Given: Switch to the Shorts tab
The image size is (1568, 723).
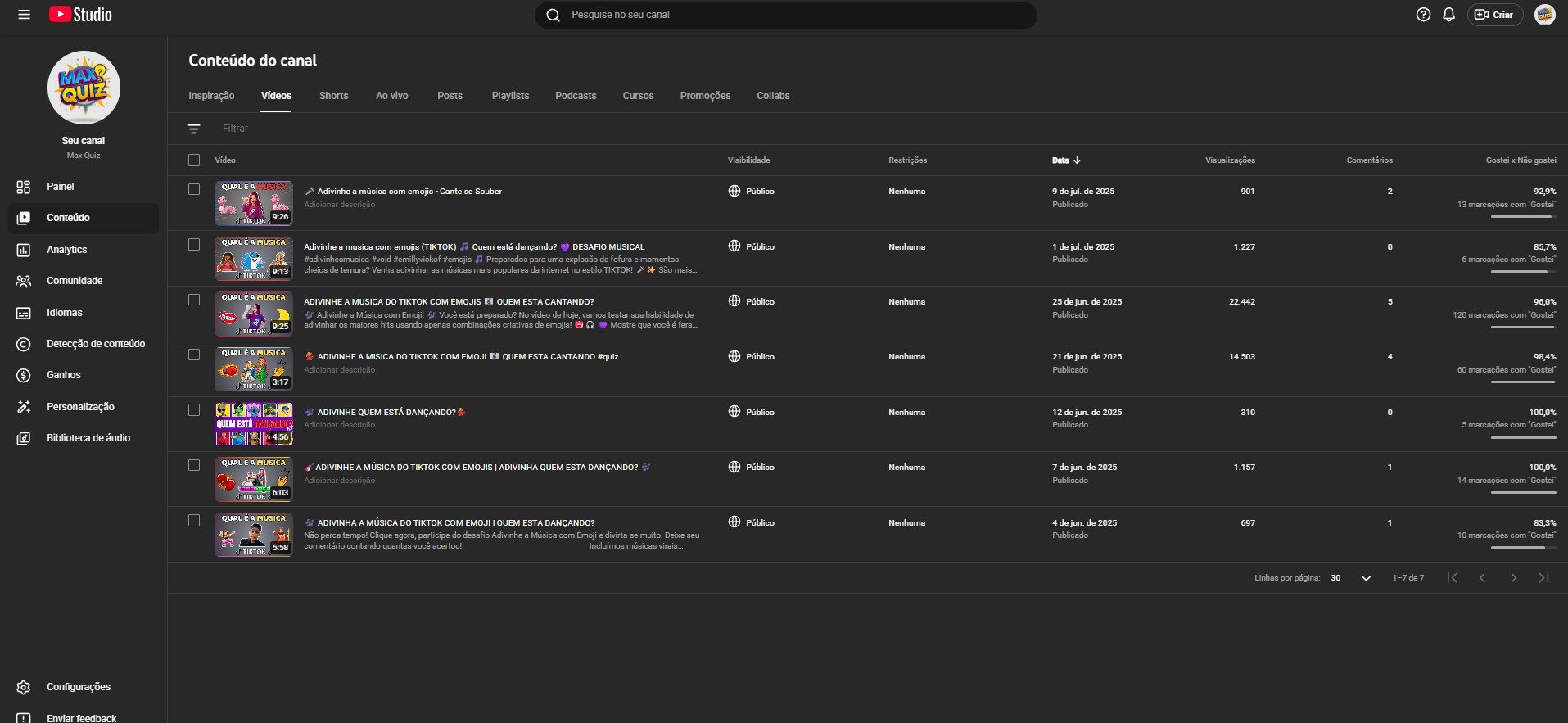Looking at the screenshot, I should [333, 96].
